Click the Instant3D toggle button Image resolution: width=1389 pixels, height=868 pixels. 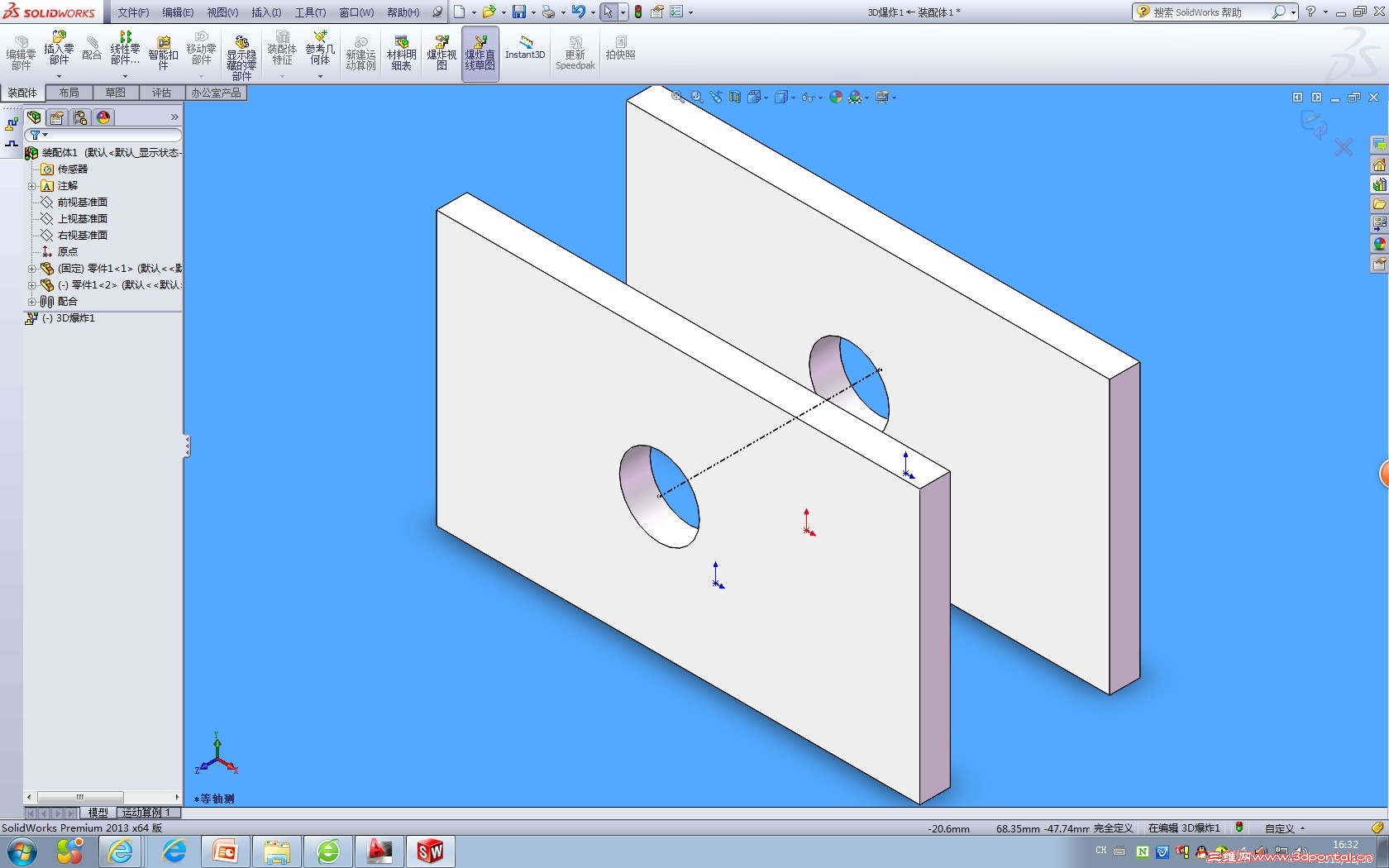525,49
